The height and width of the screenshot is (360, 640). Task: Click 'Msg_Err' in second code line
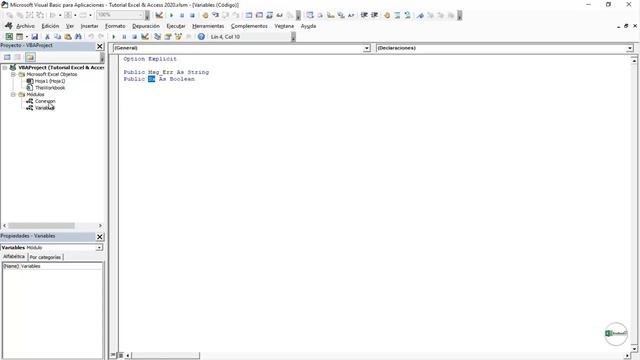[160, 72]
